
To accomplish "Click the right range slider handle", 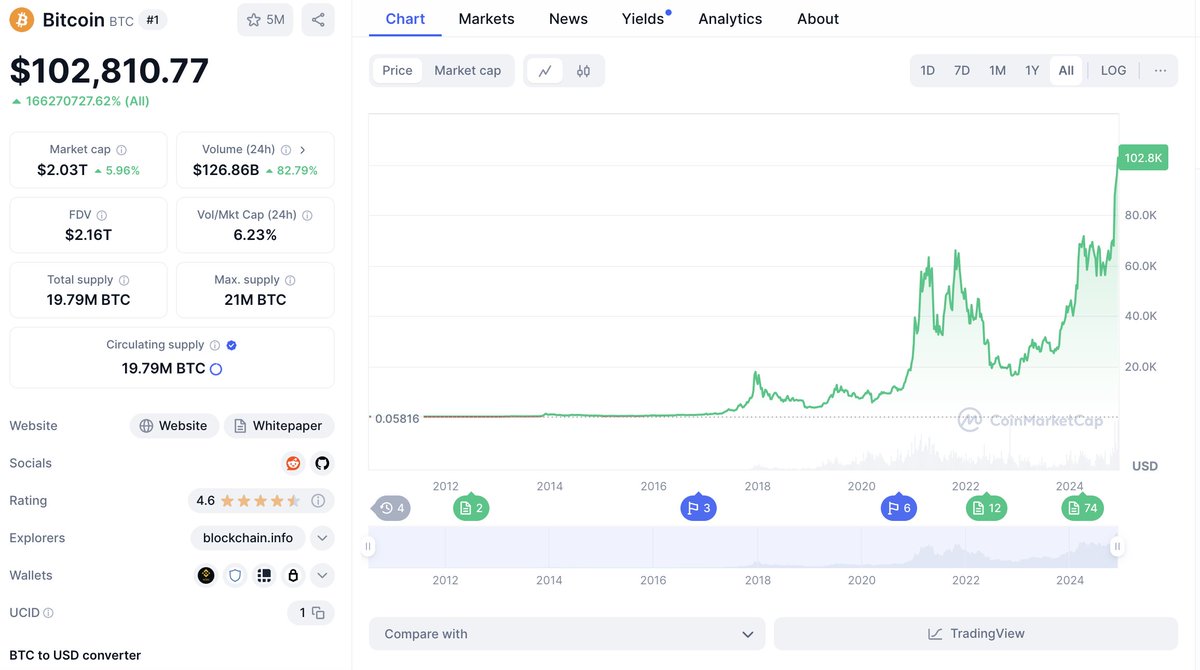I will coord(1117,547).
